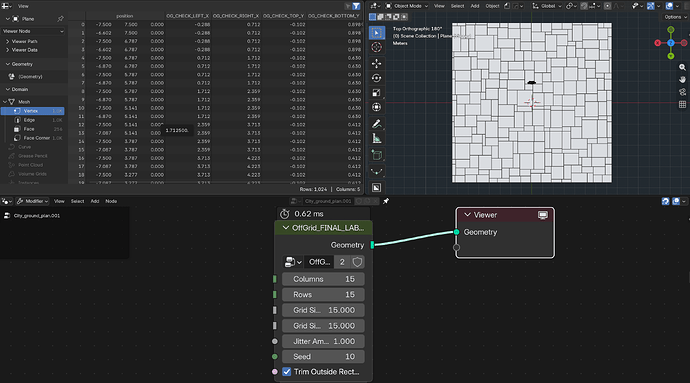Pick the Scale tool in viewport toolbar
The height and width of the screenshot is (383, 690).
point(377,92)
